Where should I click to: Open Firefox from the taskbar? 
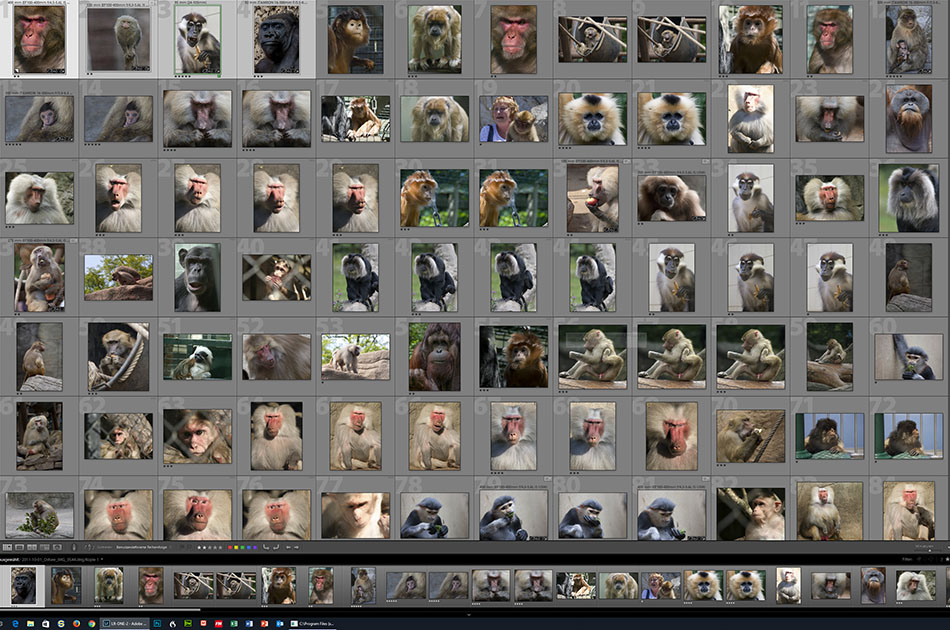point(76,623)
